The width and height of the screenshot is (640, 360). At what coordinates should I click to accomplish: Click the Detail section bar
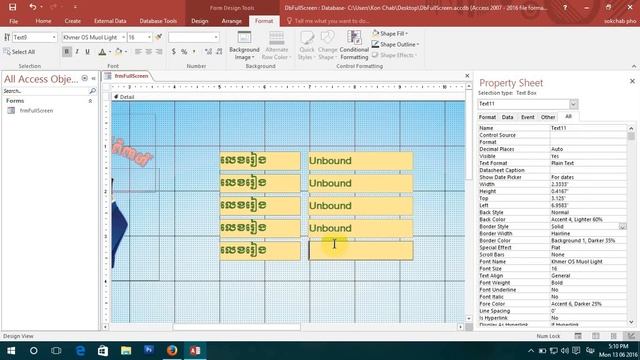point(288,97)
